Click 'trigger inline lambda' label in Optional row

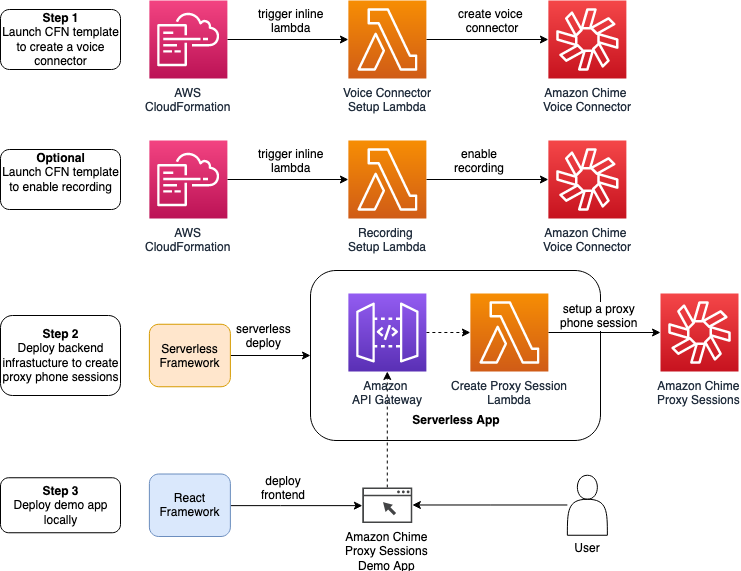[x=290, y=161]
